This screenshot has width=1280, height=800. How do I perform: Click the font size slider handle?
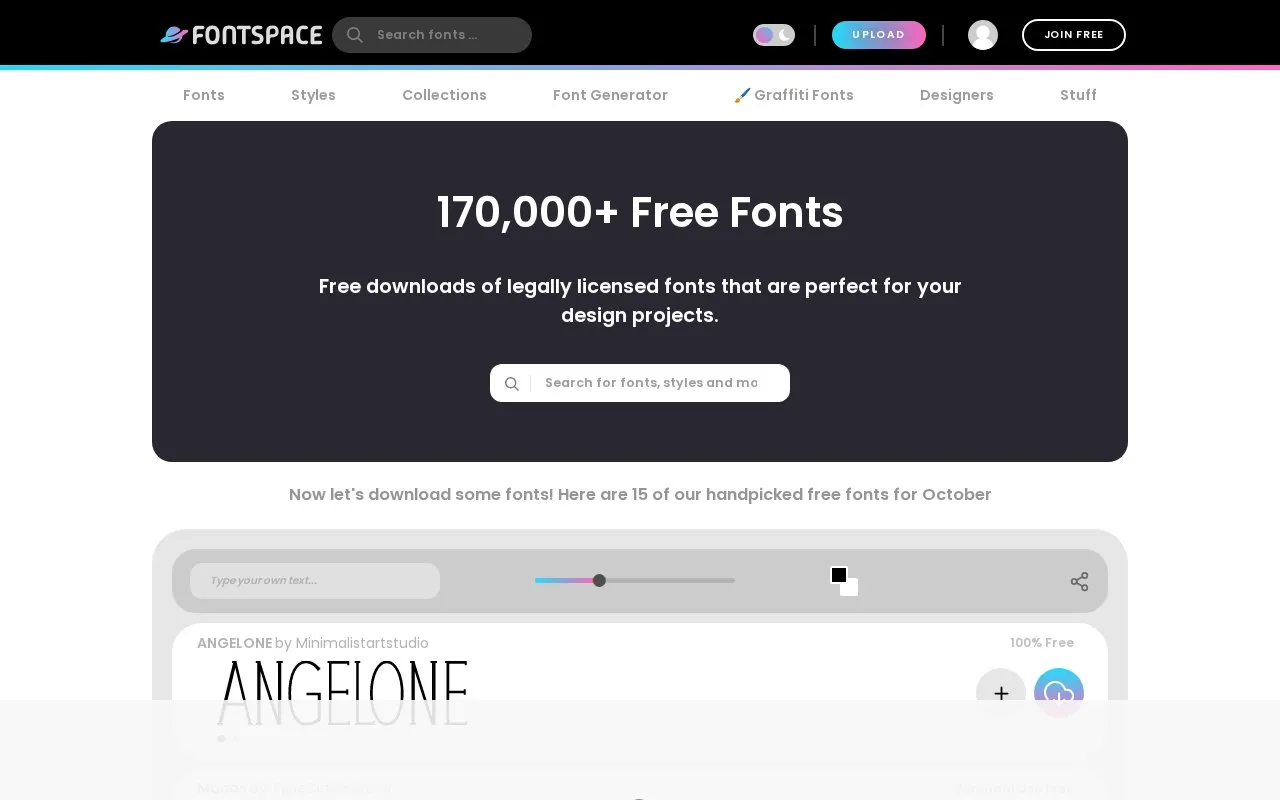click(x=599, y=580)
